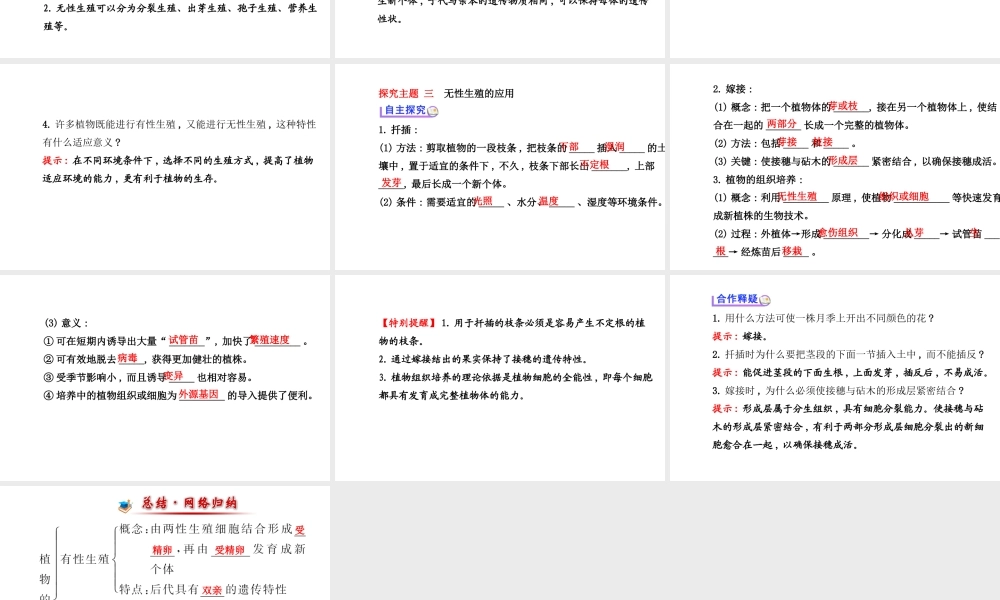Click the red label 【特别提醒】
Viewport: 1000px width, 600px height.
tap(408, 323)
